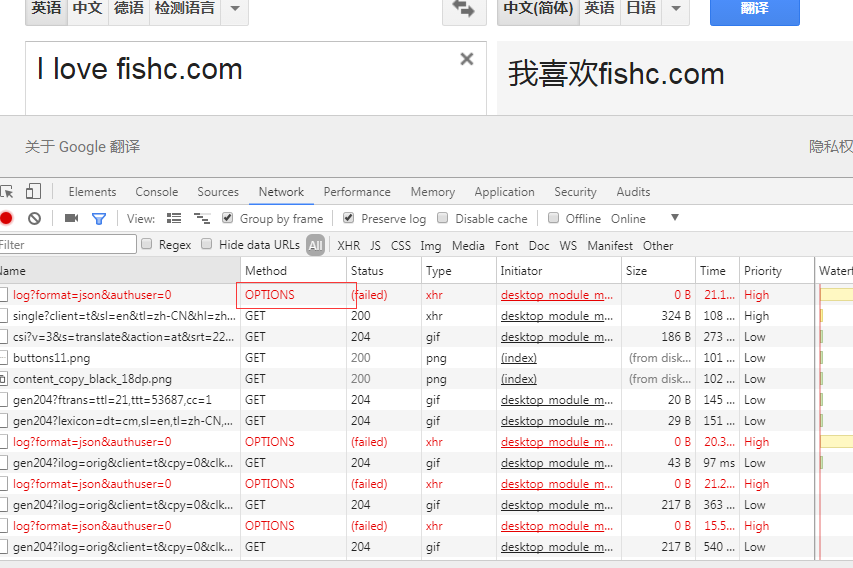The height and width of the screenshot is (568, 853).
Task: Open target language dropdown arrow
Action: pyautogui.click(x=676, y=9)
